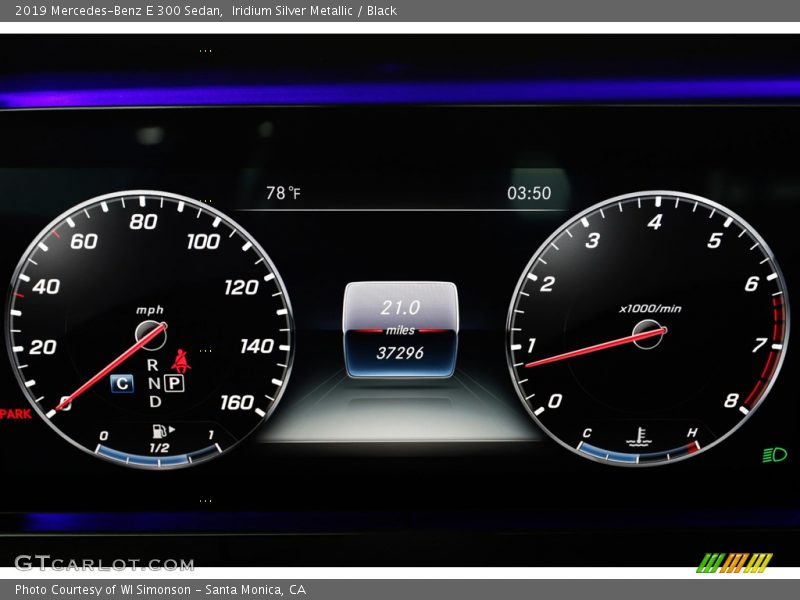800x600 pixels.
Task: Click the photo courtesy WI Simonson credit
Action: (160, 590)
